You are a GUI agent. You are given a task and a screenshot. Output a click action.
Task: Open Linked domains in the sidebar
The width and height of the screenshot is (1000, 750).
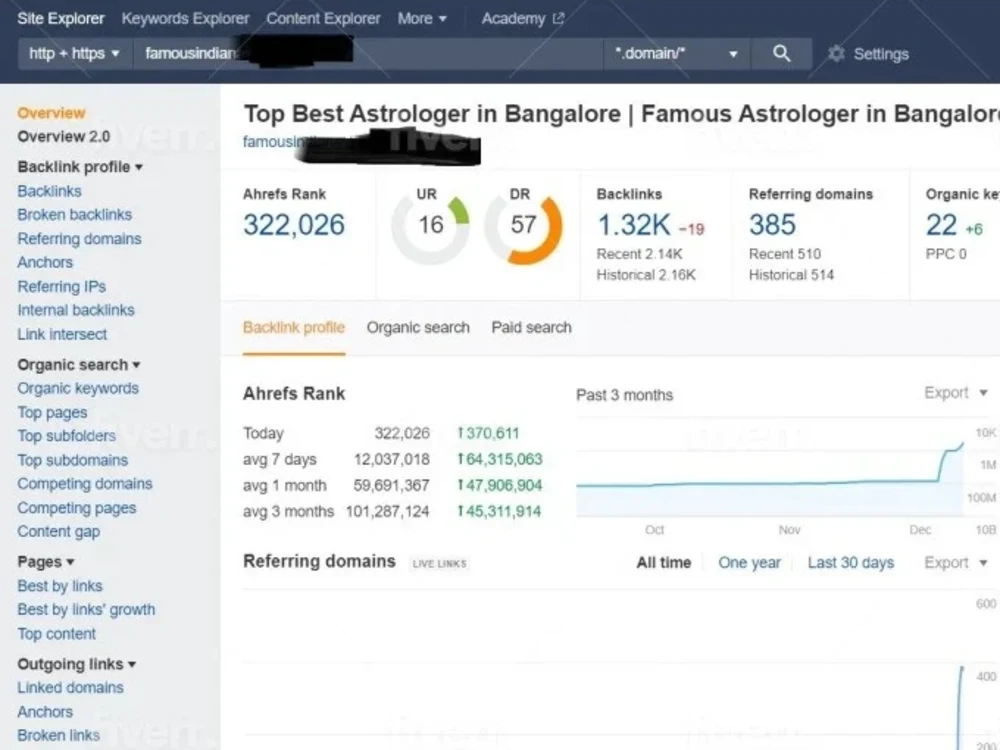(71, 688)
